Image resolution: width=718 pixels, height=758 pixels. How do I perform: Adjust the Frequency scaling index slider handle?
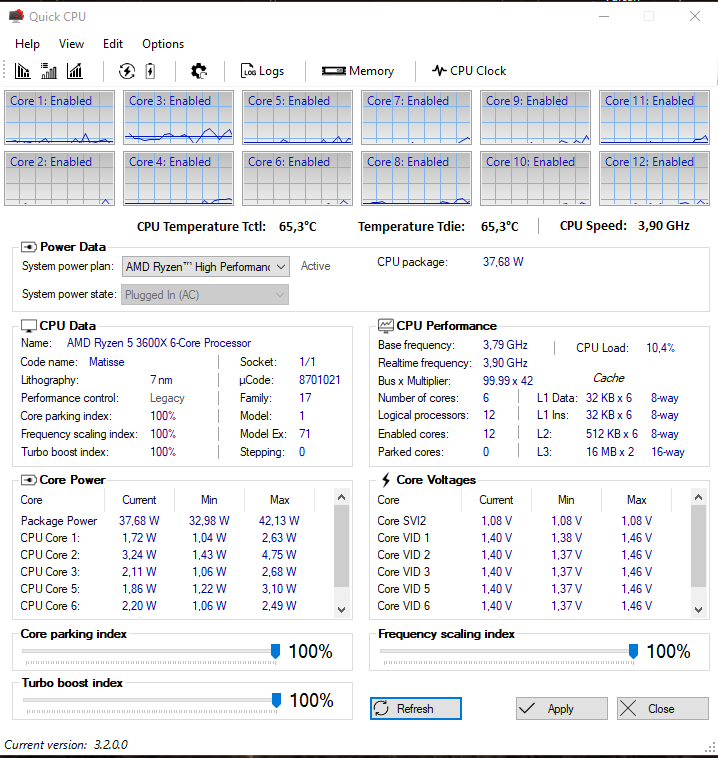point(633,652)
